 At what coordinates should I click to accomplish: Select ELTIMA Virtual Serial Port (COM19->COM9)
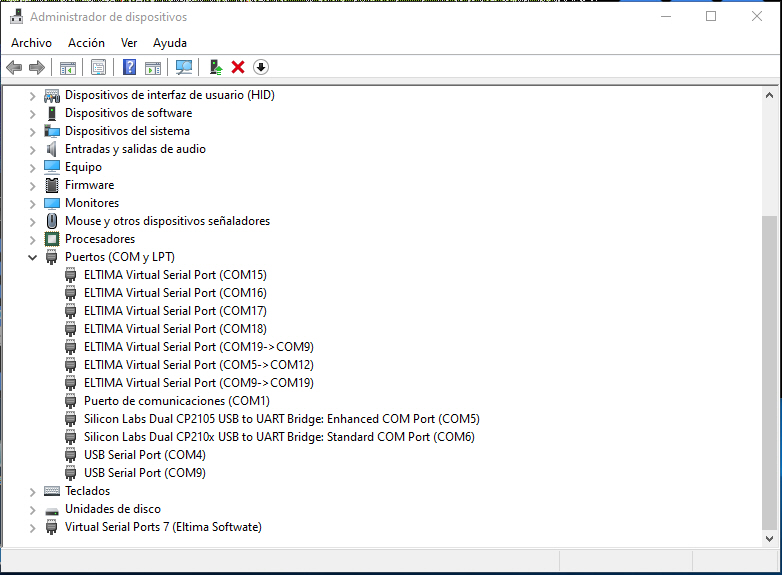tap(198, 347)
